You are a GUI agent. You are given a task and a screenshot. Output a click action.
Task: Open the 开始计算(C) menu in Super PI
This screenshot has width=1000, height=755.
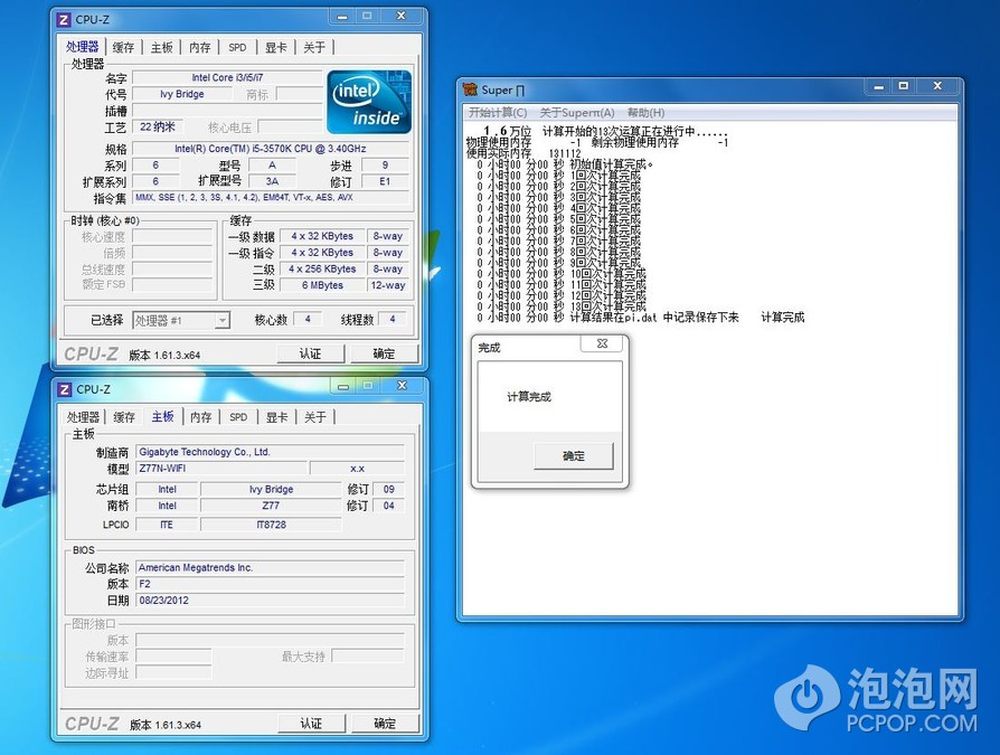[497, 113]
